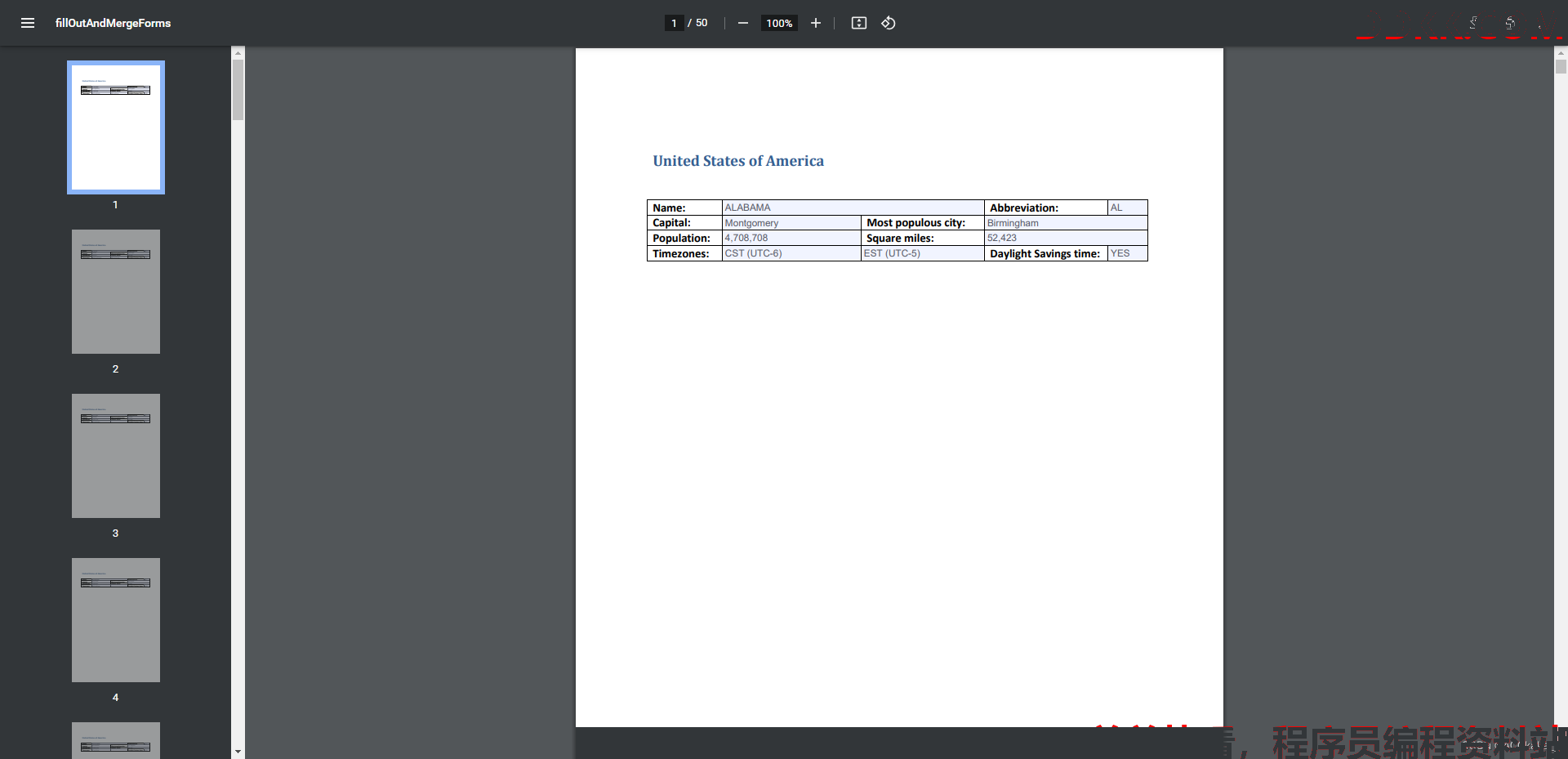The width and height of the screenshot is (1568, 759).
Task: Click the 'Most populous city:' label
Action: (915, 222)
